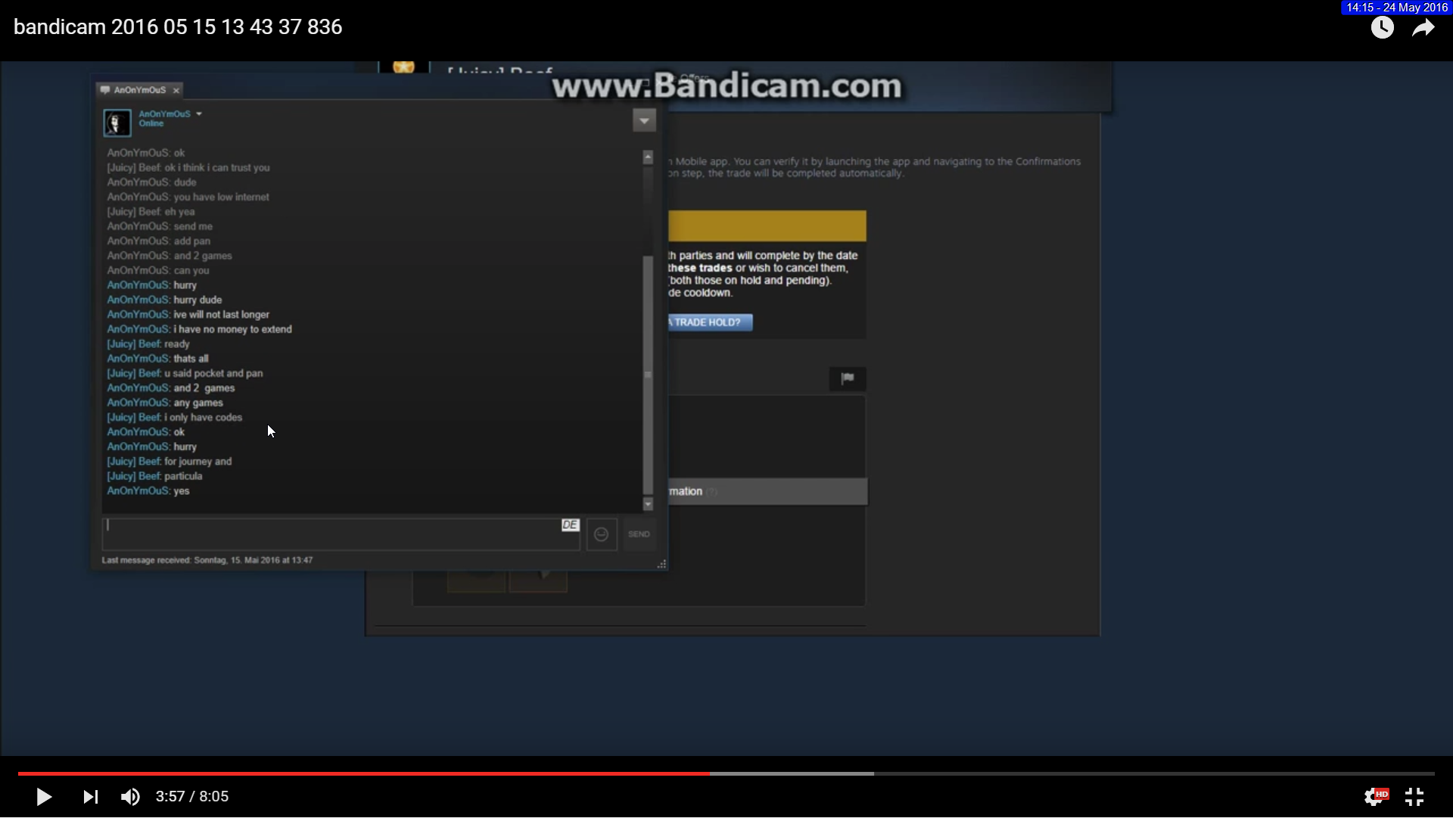Click the share arrow icon
This screenshot has height=840, width=1453.
1423,28
